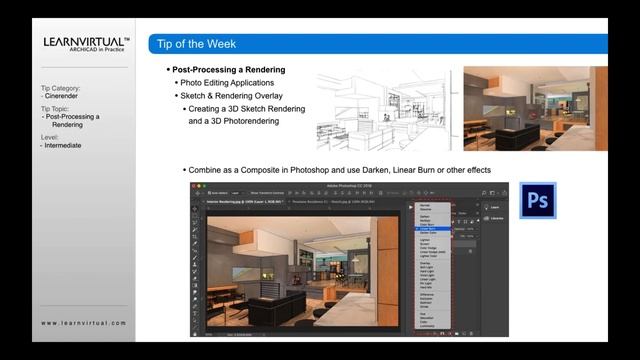Choose Difference blend mode
Viewport: 640px width, 360px height.
click(427, 295)
